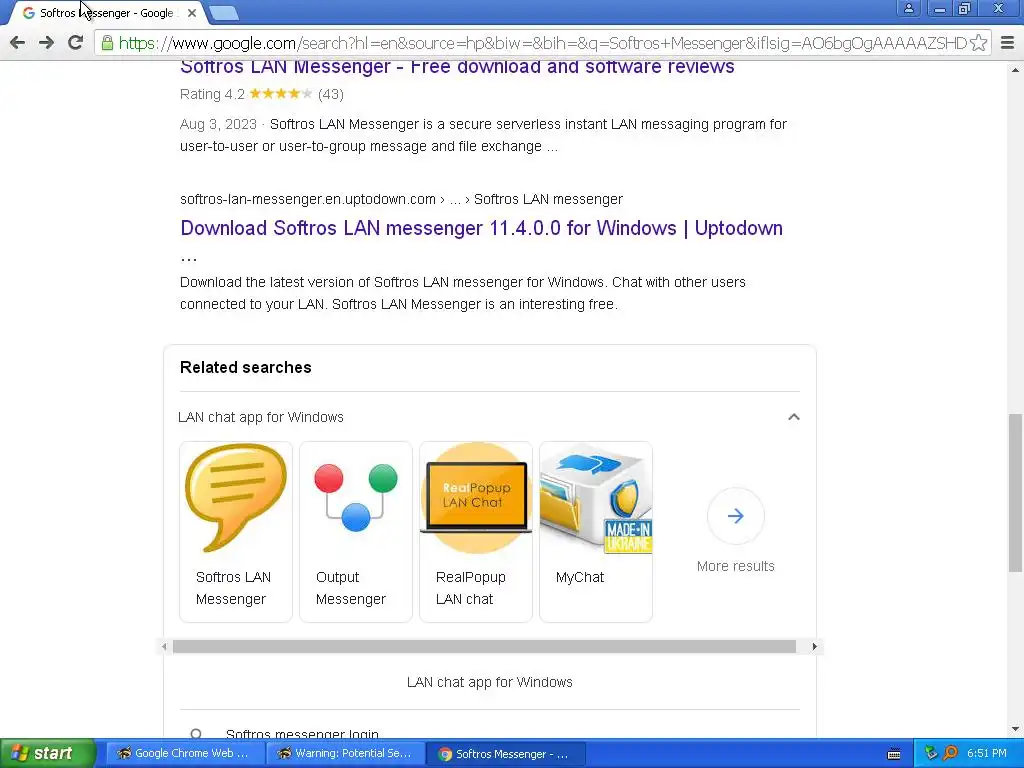
Task: Click the carousel scroll right arrow
Action: coord(814,647)
